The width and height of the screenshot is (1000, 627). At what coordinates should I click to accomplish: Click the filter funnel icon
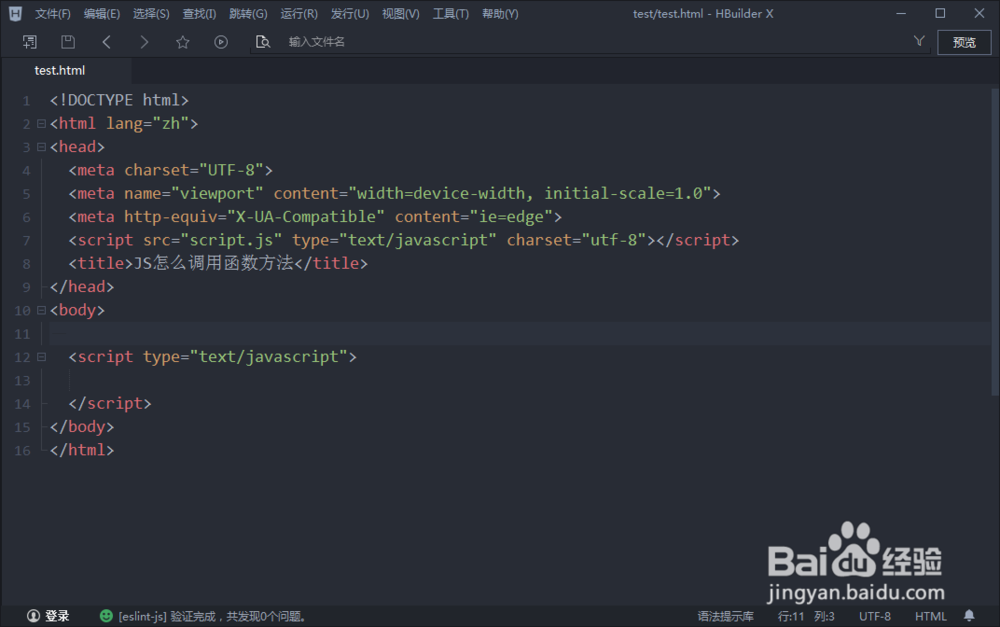tap(919, 41)
